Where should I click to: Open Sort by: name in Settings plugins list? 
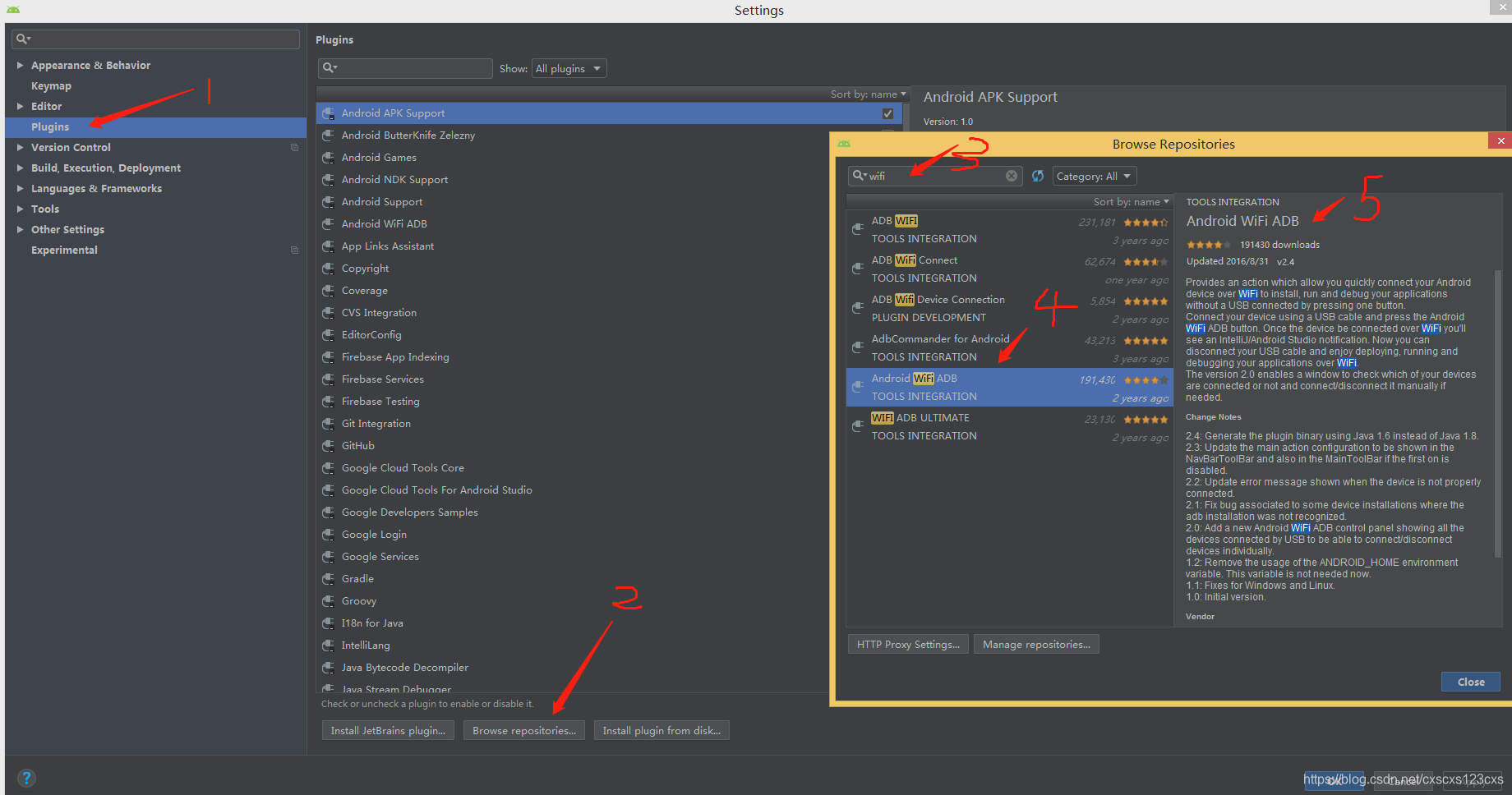[x=868, y=94]
